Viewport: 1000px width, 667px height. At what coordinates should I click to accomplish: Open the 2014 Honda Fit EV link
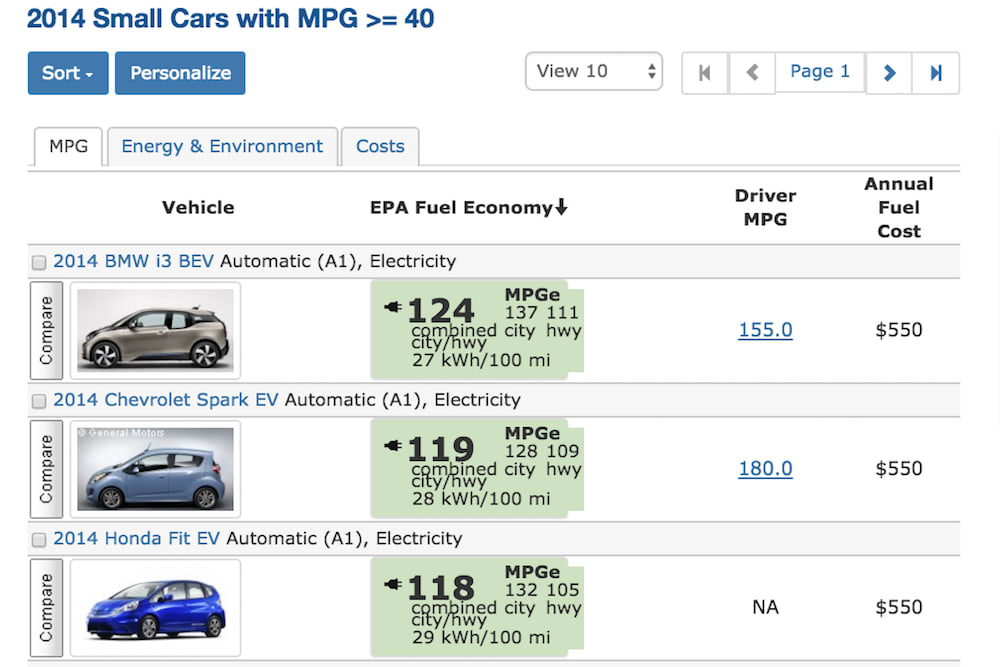coord(136,538)
